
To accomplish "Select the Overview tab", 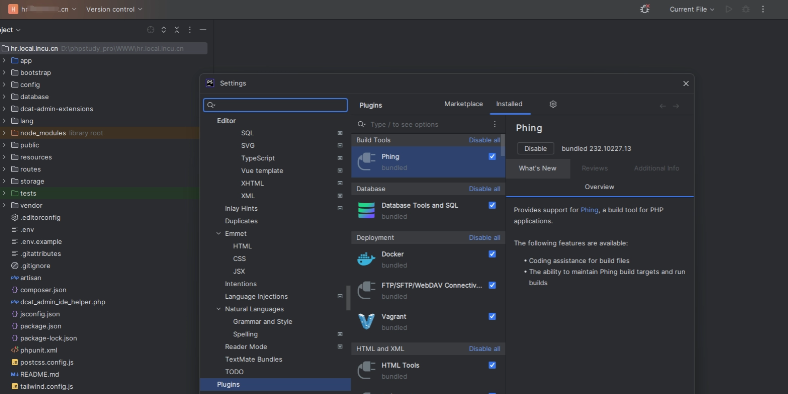I will [x=599, y=187].
